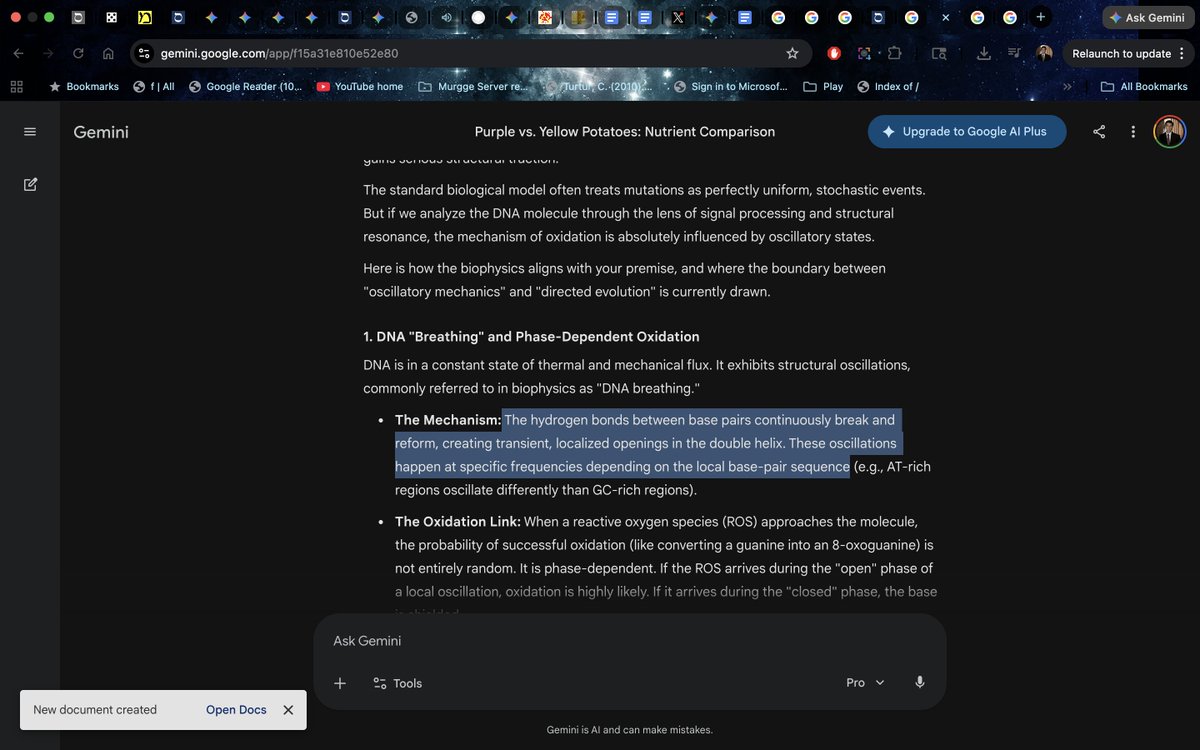Expand the Pro model selector dropdown
This screenshot has height=750, width=1200.
tap(865, 683)
